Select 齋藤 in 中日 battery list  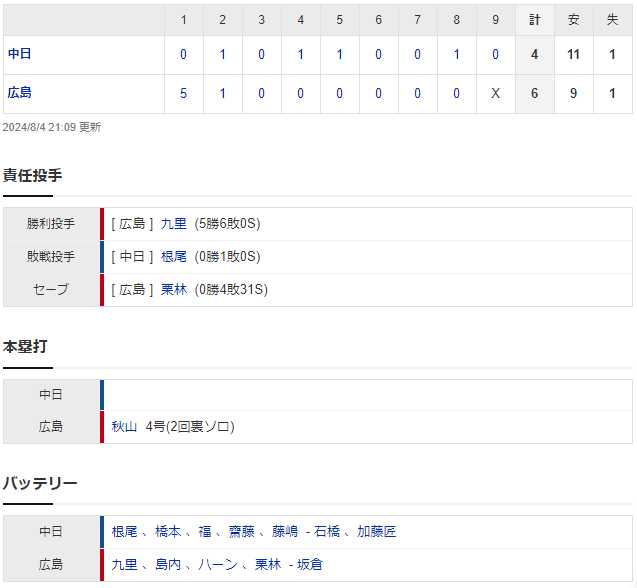point(241,532)
